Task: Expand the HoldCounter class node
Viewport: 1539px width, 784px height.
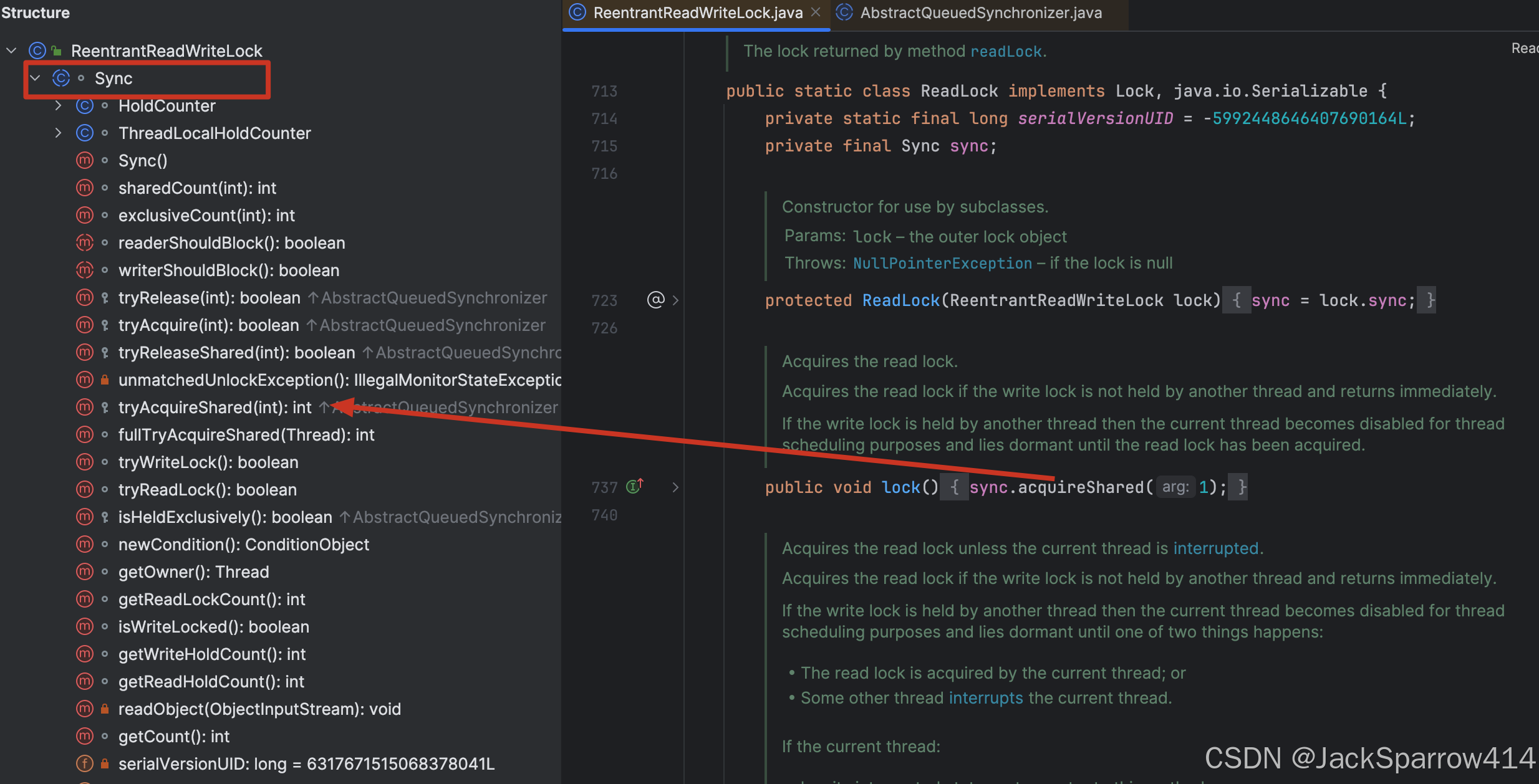Action: pyautogui.click(x=58, y=105)
